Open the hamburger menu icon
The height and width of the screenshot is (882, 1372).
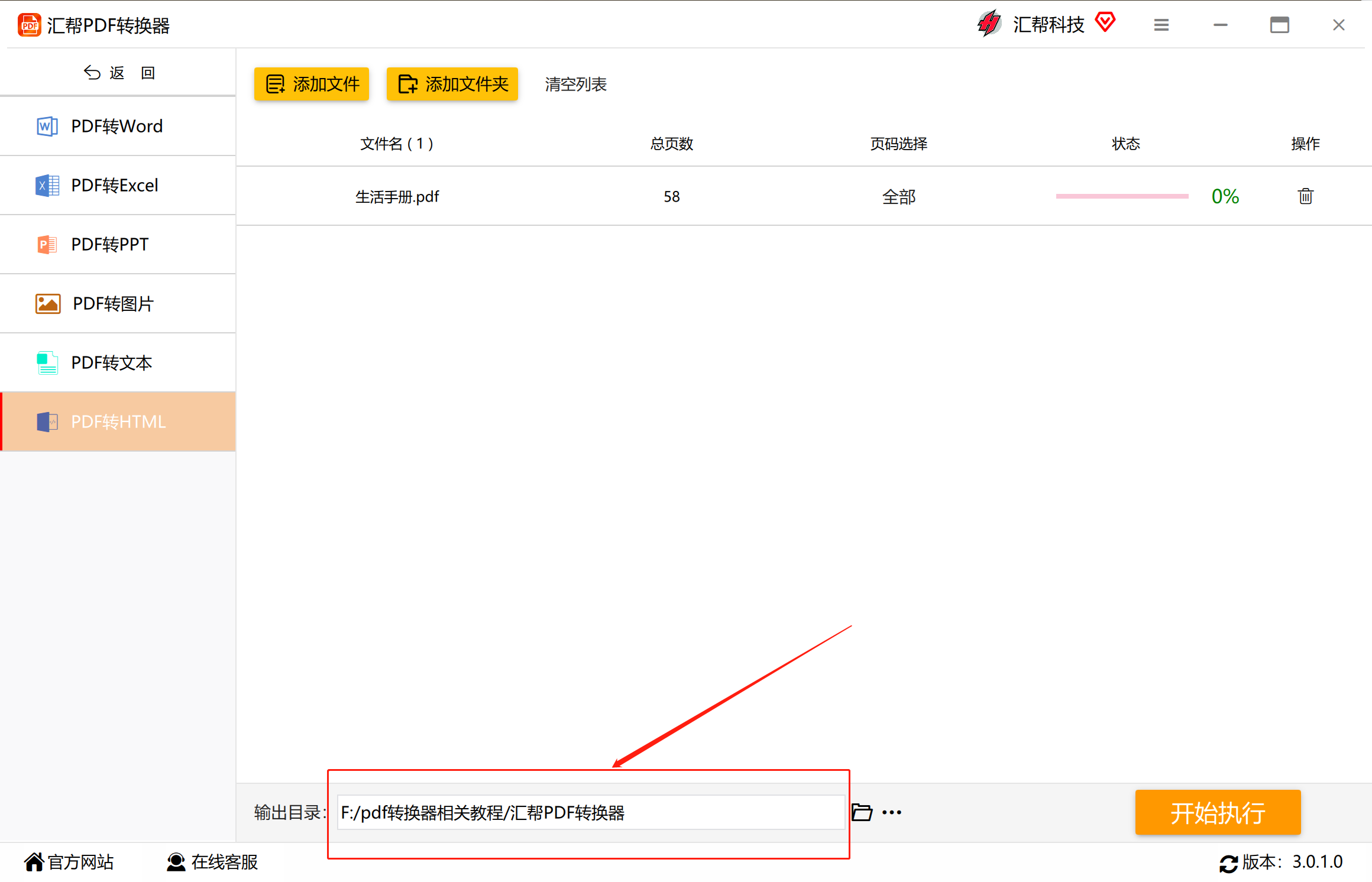click(1161, 25)
